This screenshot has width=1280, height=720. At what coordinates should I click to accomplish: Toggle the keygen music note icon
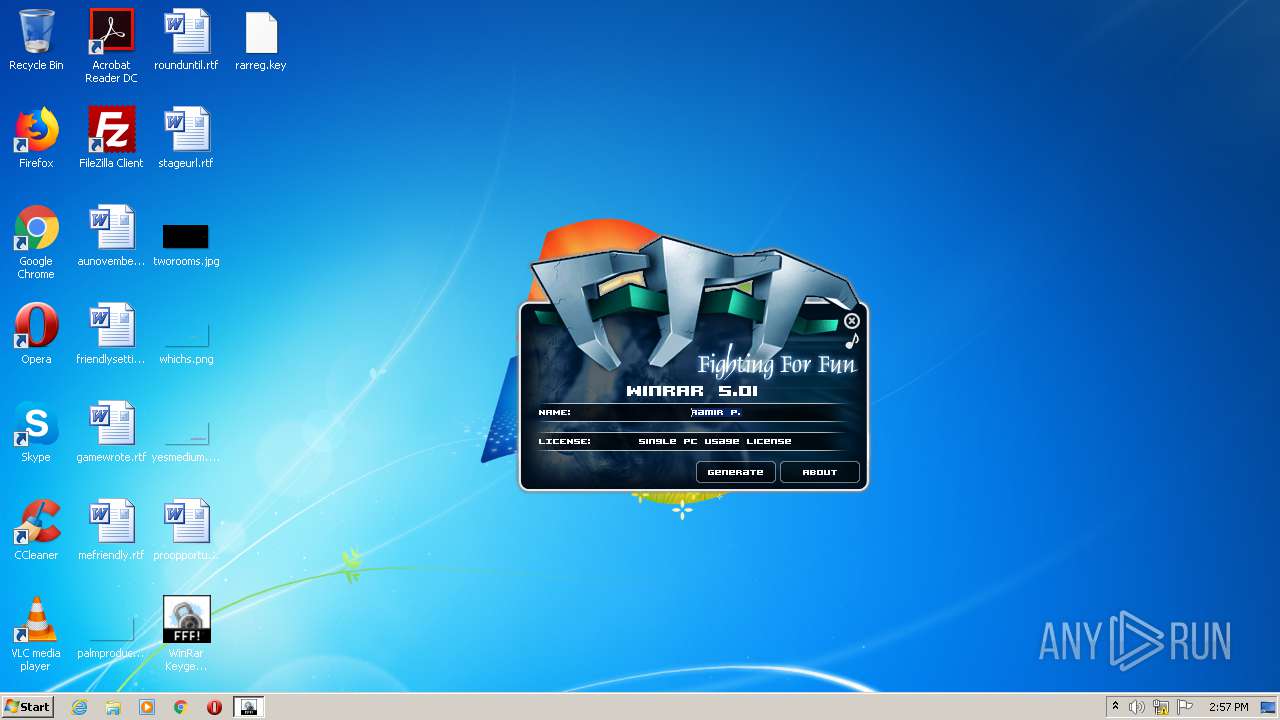coord(852,341)
